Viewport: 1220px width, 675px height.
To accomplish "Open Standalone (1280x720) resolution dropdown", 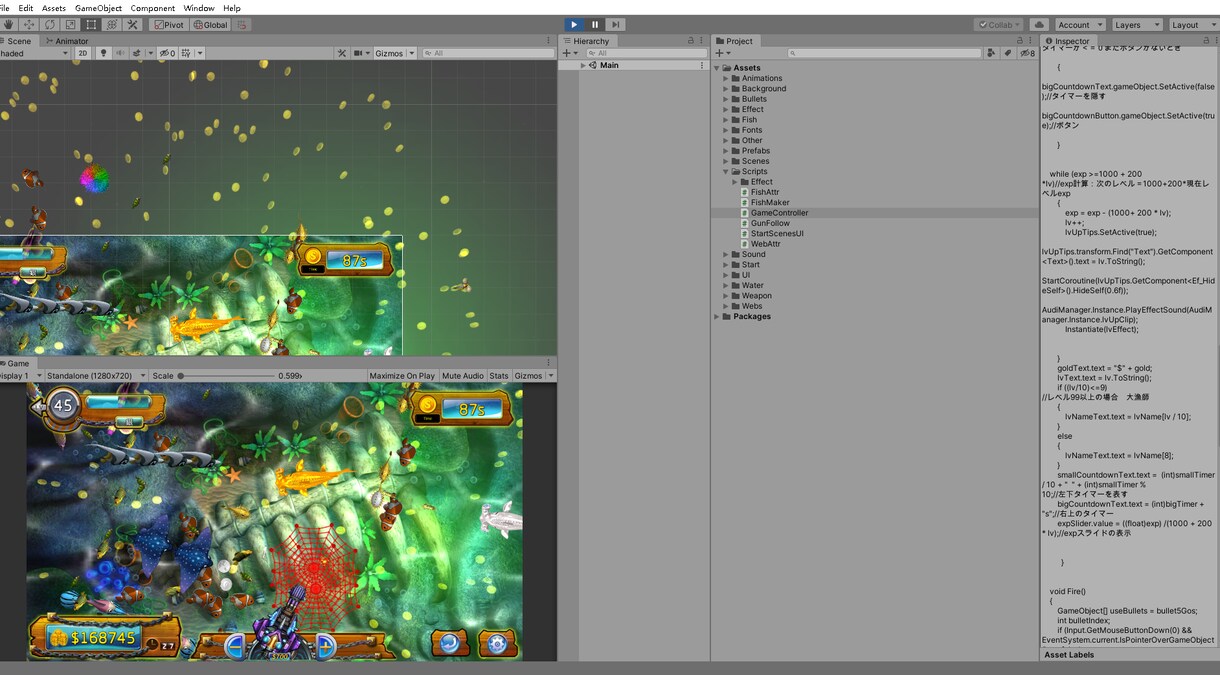I will pyautogui.click(x=96, y=376).
